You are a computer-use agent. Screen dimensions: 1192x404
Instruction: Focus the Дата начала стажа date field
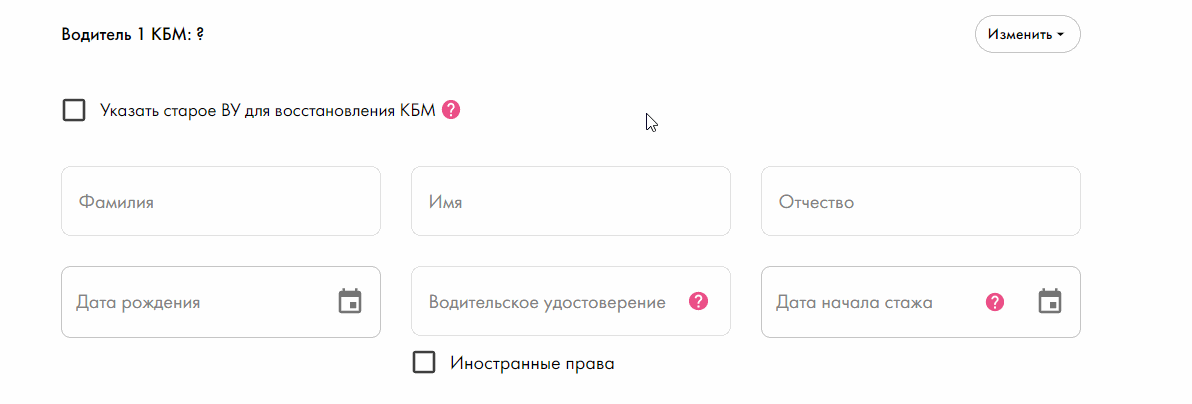point(921,301)
